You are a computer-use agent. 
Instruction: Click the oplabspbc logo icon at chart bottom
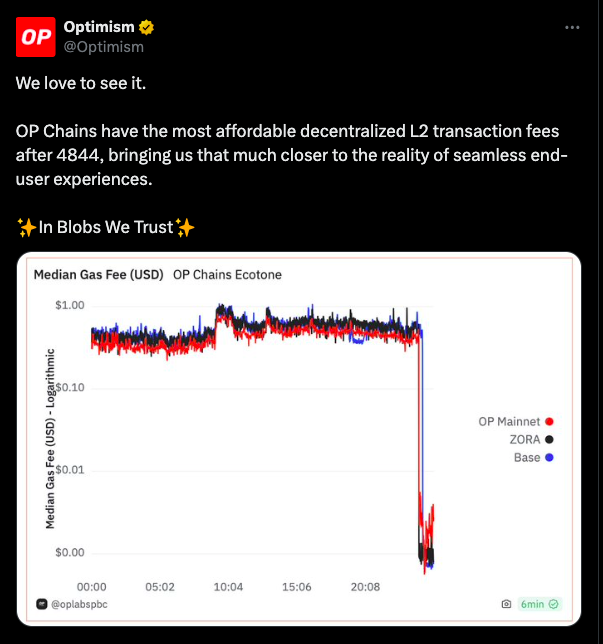click(x=41, y=604)
